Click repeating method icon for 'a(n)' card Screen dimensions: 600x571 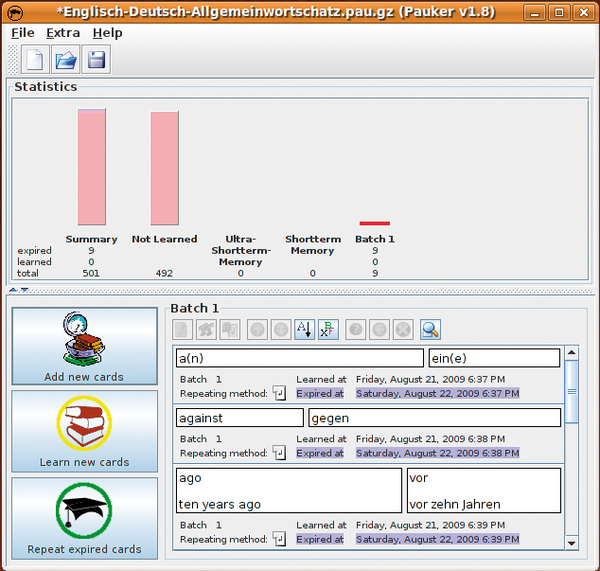[279, 394]
